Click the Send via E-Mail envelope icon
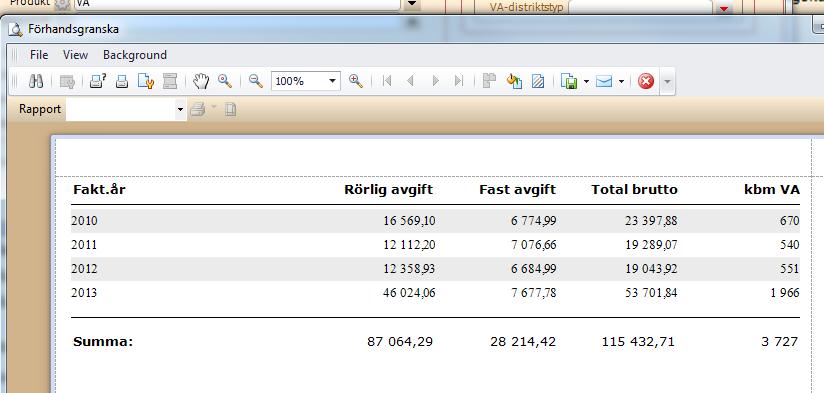824x393 pixels. click(604, 81)
